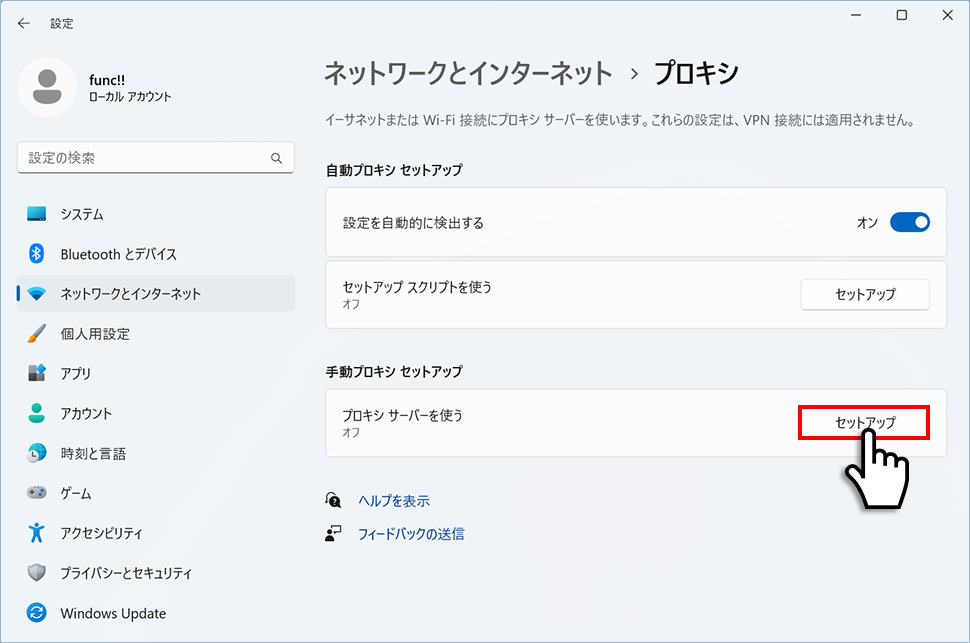The height and width of the screenshot is (643, 970).
Task: Open プライバシーとセキュリティ shield icon
Action: pos(36,572)
